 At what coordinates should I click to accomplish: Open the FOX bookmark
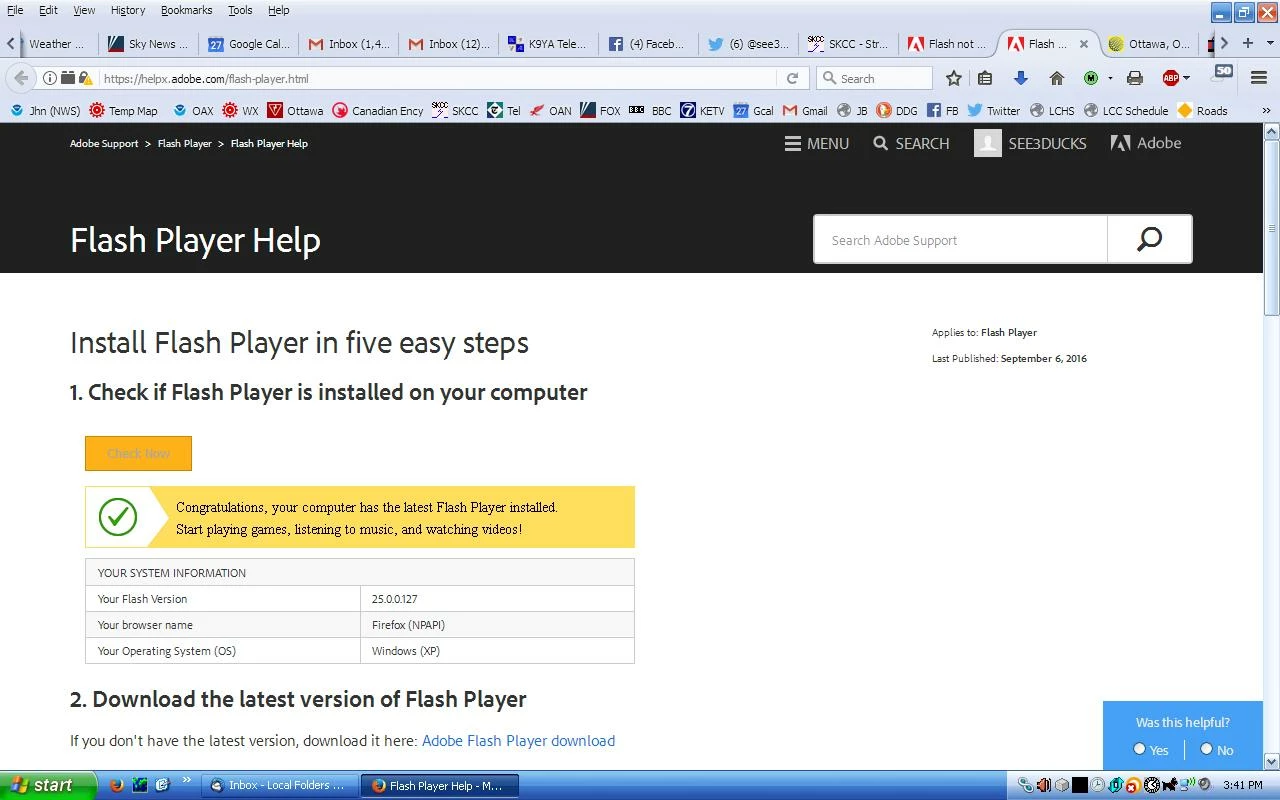click(x=600, y=110)
